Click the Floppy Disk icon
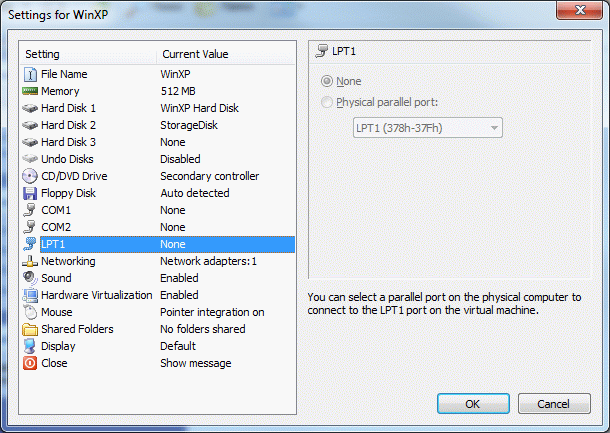 pos(30,193)
